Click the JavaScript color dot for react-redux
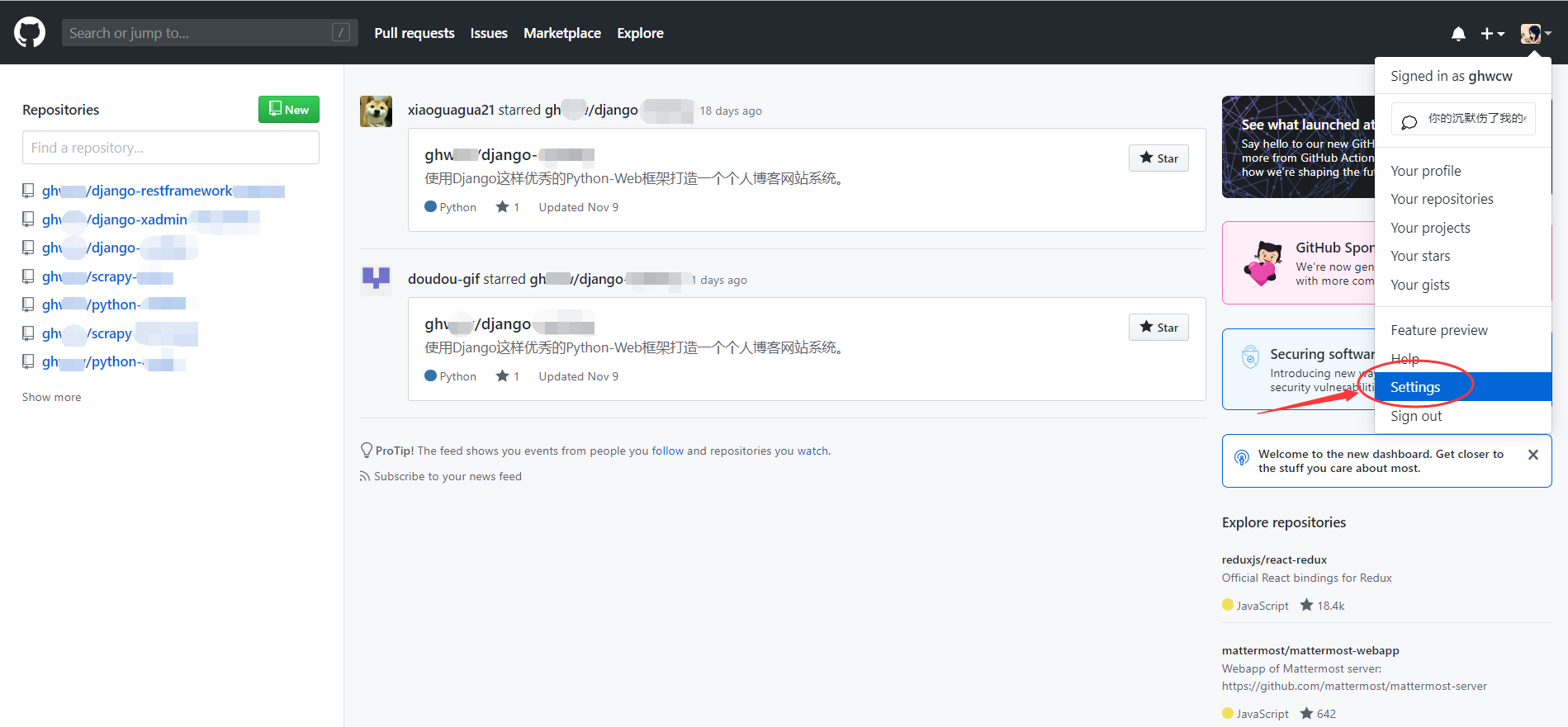This screenshot has height=727, width=1568. point(1228,605)
